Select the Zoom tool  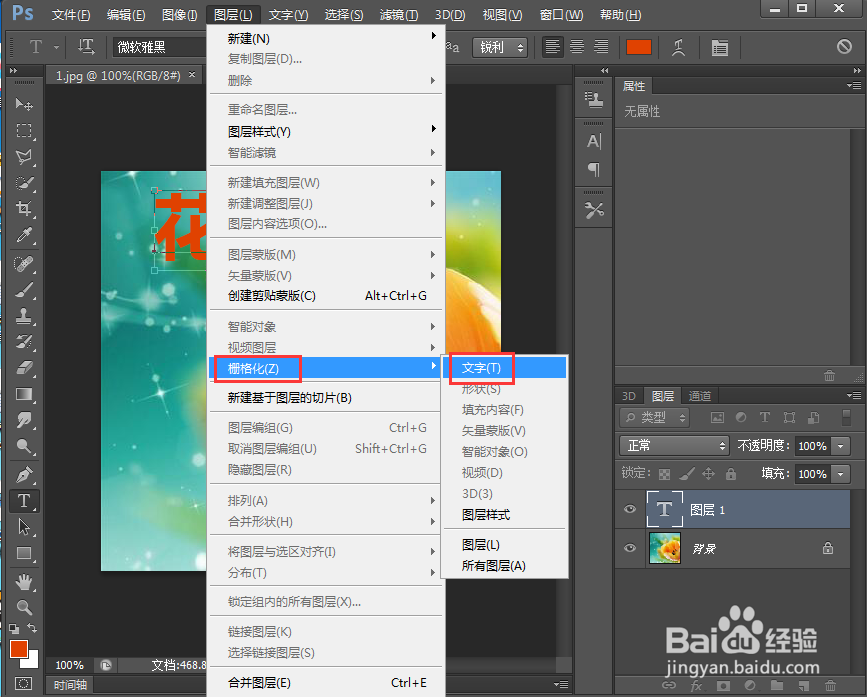[23, 607]
